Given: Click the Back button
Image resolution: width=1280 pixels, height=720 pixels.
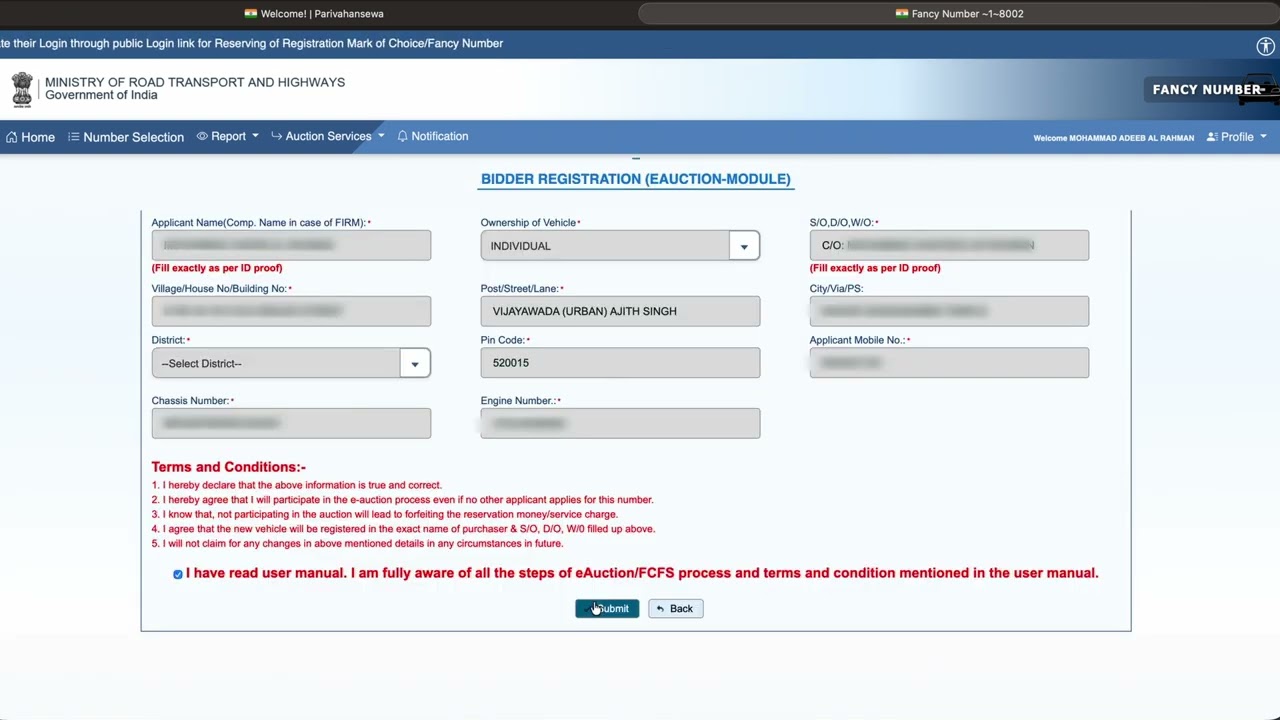Looking at the screenshot, I should pos(676,608).
